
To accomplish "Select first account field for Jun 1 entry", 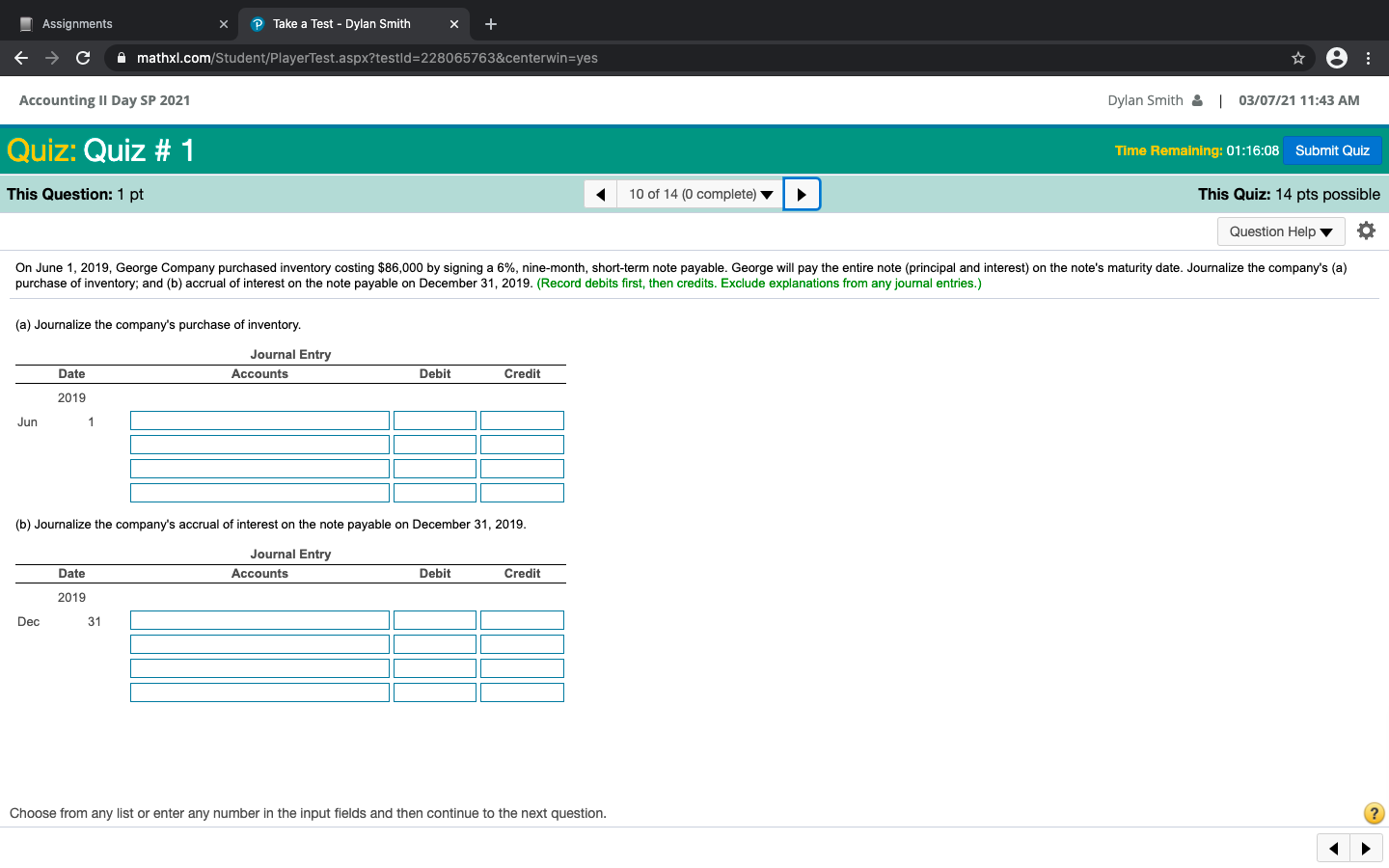I will pyautogui.click(x=259, y=420).
